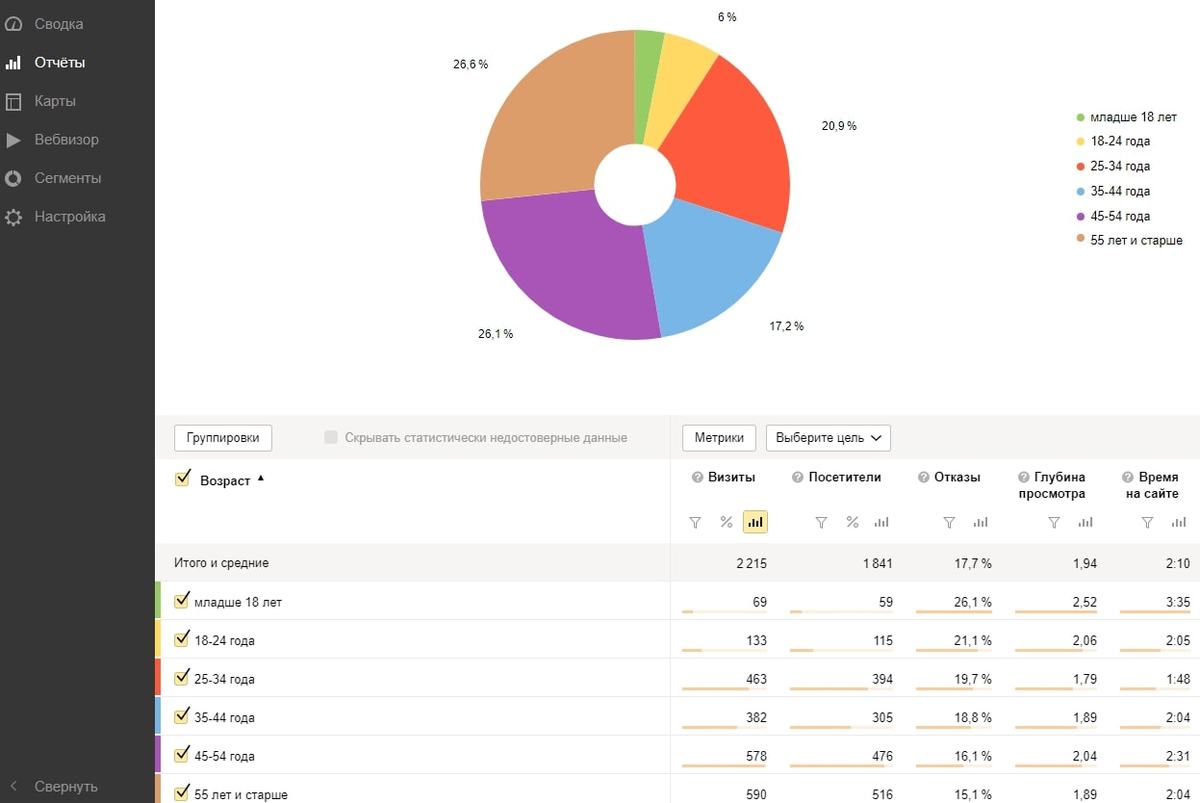Click the percent icon under Посетители
This screenshot has height=803, width=1200.
click(852, 522)
